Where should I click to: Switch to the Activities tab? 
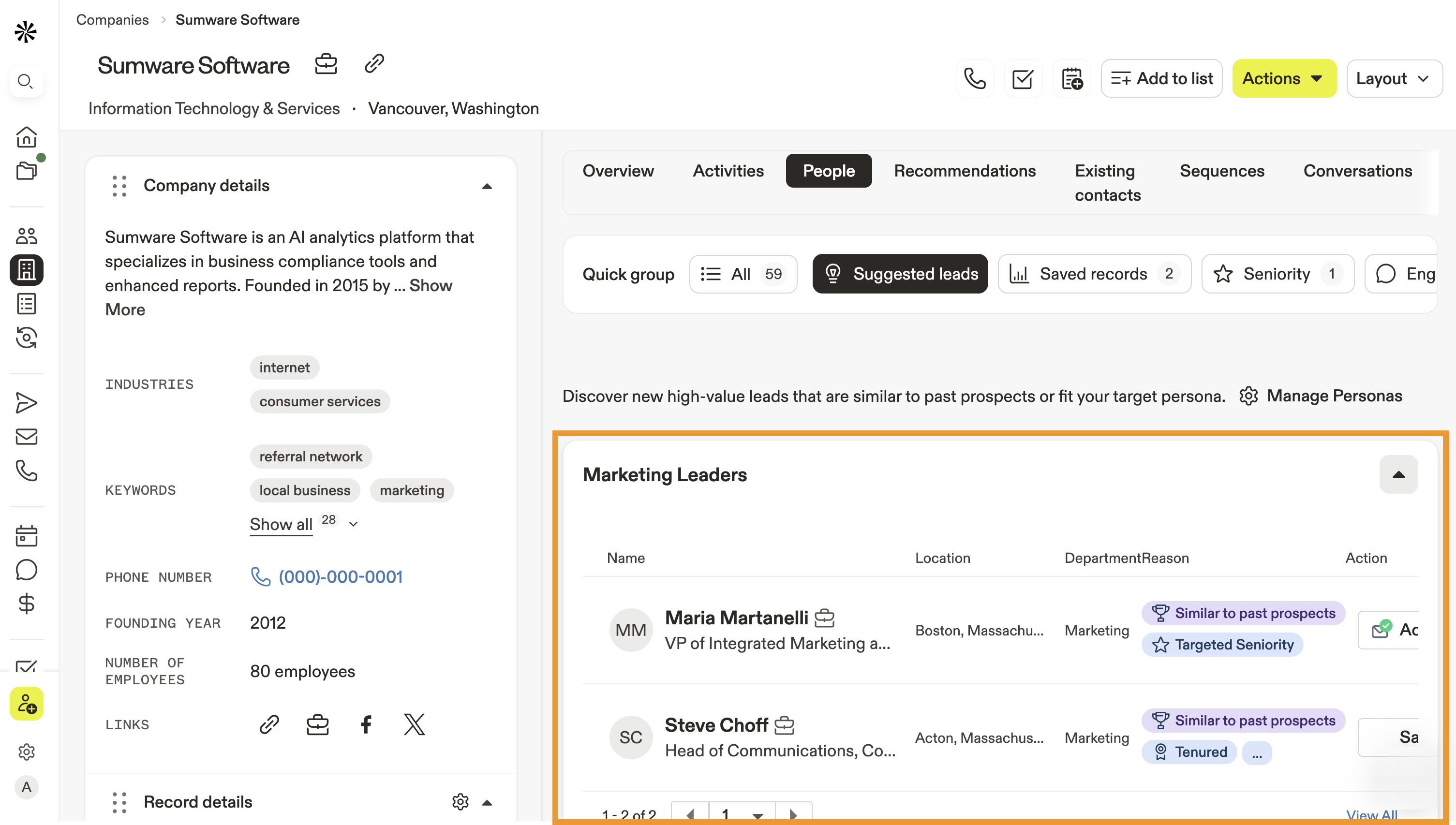[x=728, y=171]
